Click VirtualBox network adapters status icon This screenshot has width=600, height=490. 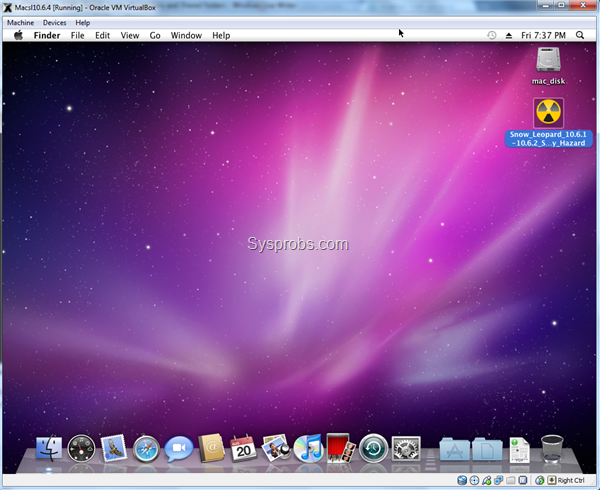point(498,480)
